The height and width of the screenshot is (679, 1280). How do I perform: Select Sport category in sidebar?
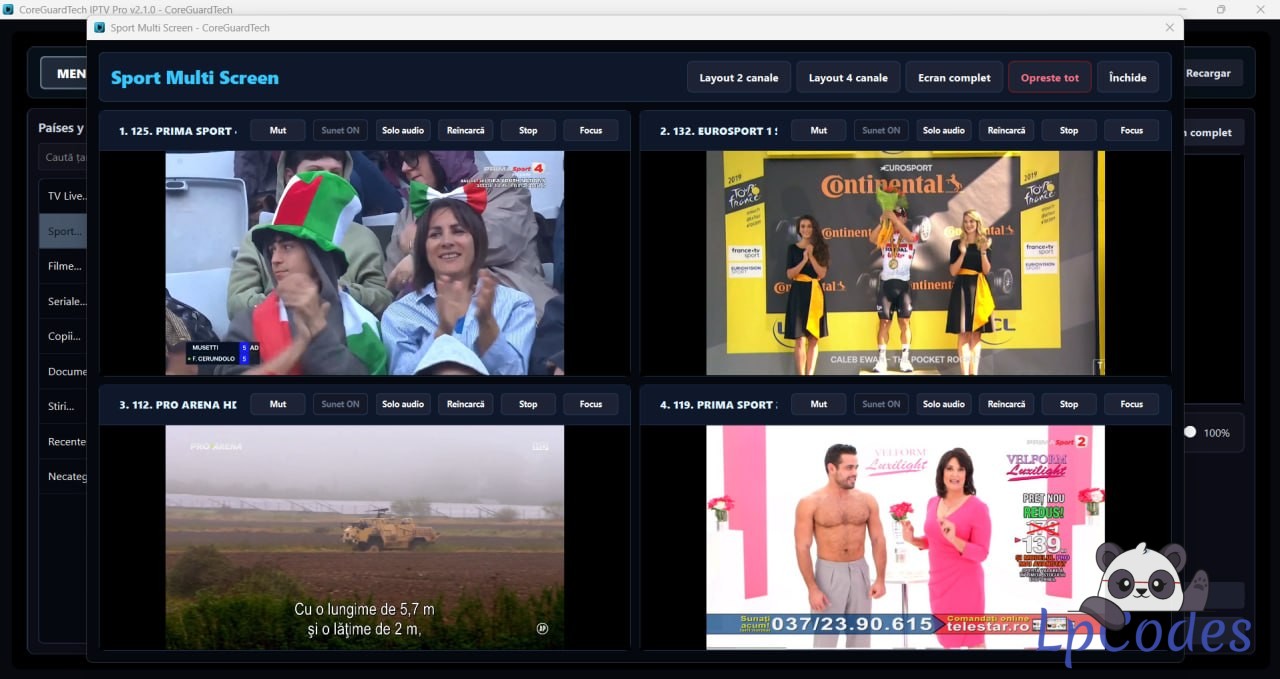pos(63,231)
